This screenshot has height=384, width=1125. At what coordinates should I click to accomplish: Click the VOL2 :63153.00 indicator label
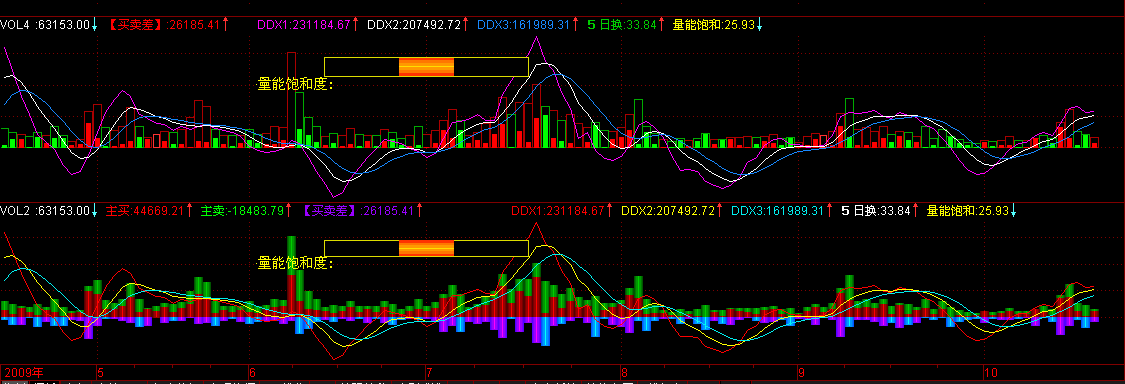click(45, 211)
